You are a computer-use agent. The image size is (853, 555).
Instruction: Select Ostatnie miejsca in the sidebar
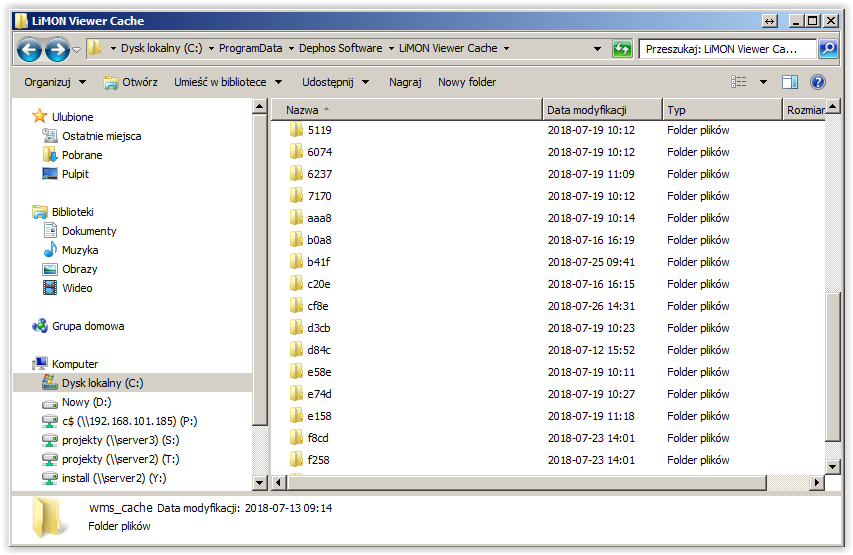[101, 136]
